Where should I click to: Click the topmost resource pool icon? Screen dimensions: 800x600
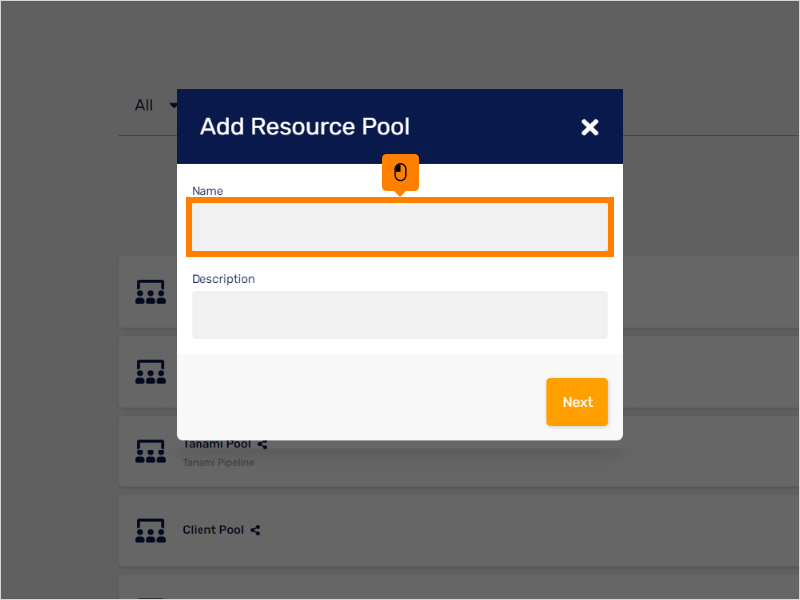point(150,291)
